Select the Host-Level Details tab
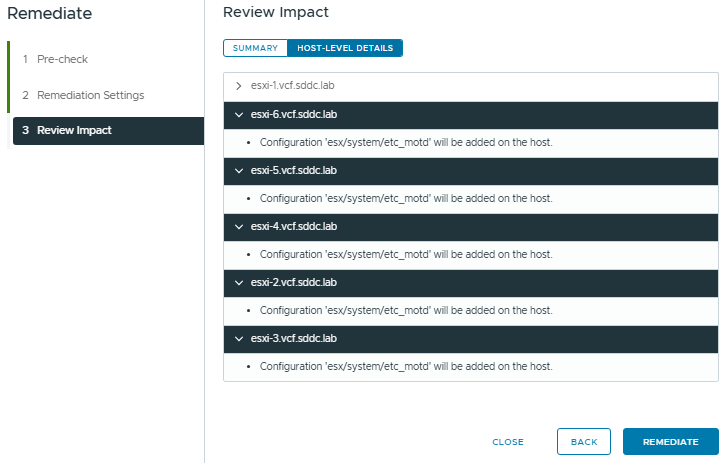Image resolution: width=727 pixels, height=463 pixels. (x=345, y=48)
